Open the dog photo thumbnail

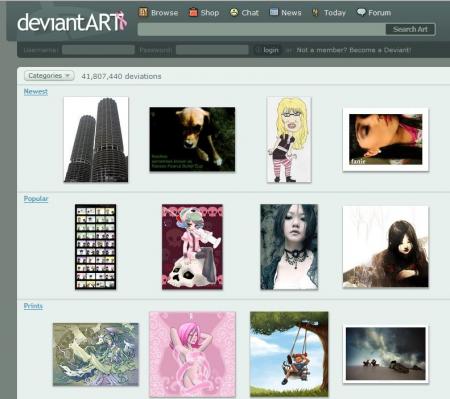pyautogui.click(x=192, y=139)
